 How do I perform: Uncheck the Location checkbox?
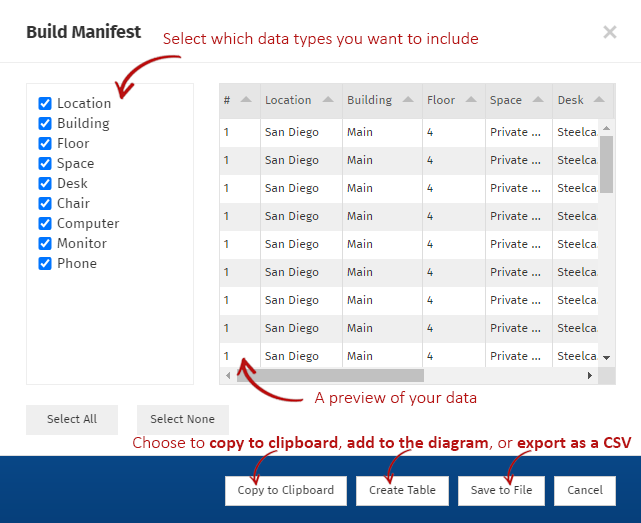tap(45, 103)
